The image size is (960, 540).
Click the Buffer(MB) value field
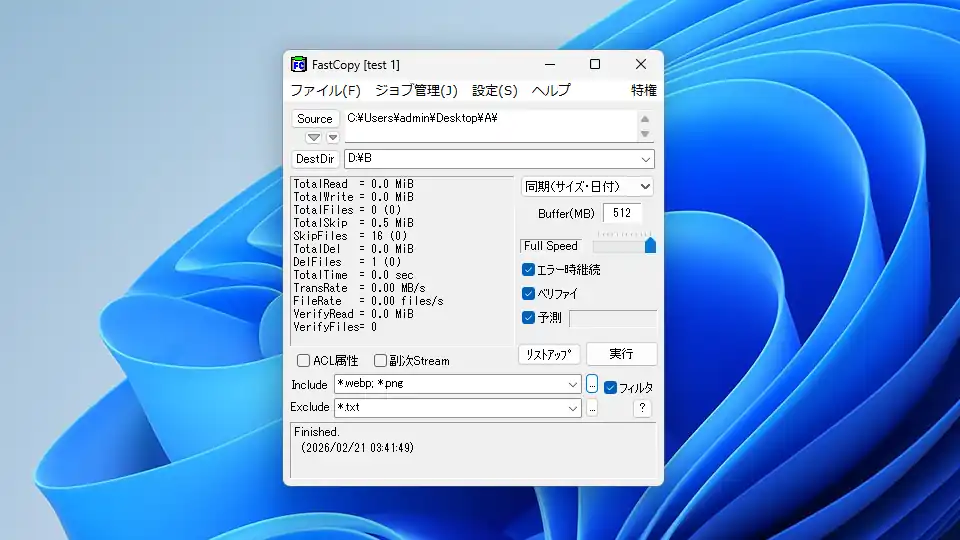pos(622,213)
